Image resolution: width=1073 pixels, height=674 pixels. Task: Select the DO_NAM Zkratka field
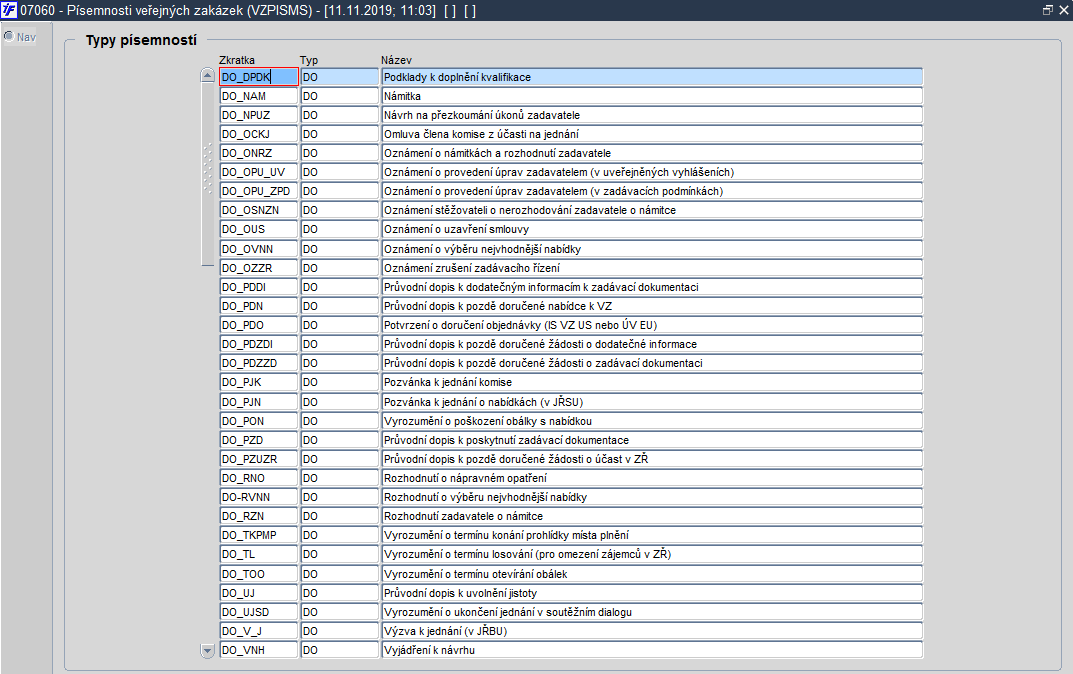259,96
